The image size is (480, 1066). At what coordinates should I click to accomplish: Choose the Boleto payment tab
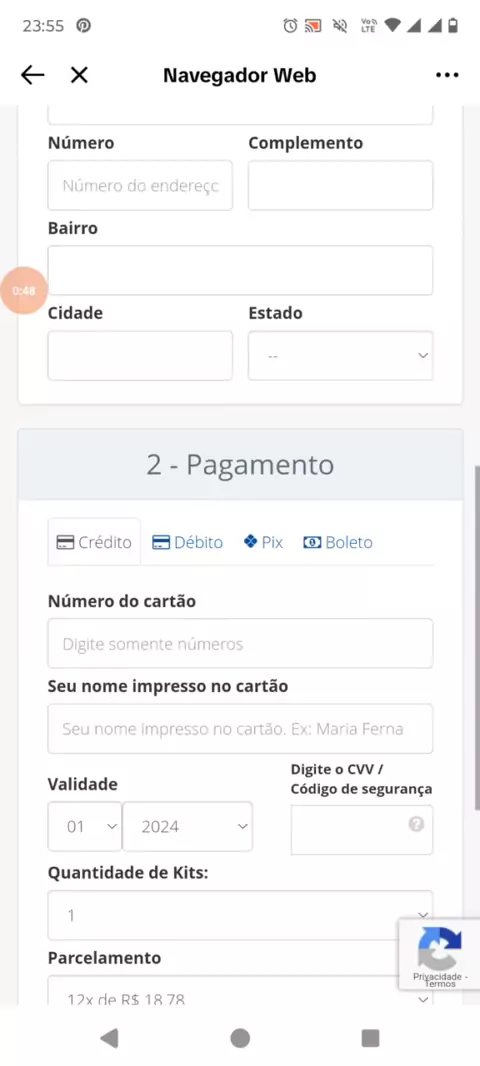[338, 543]
